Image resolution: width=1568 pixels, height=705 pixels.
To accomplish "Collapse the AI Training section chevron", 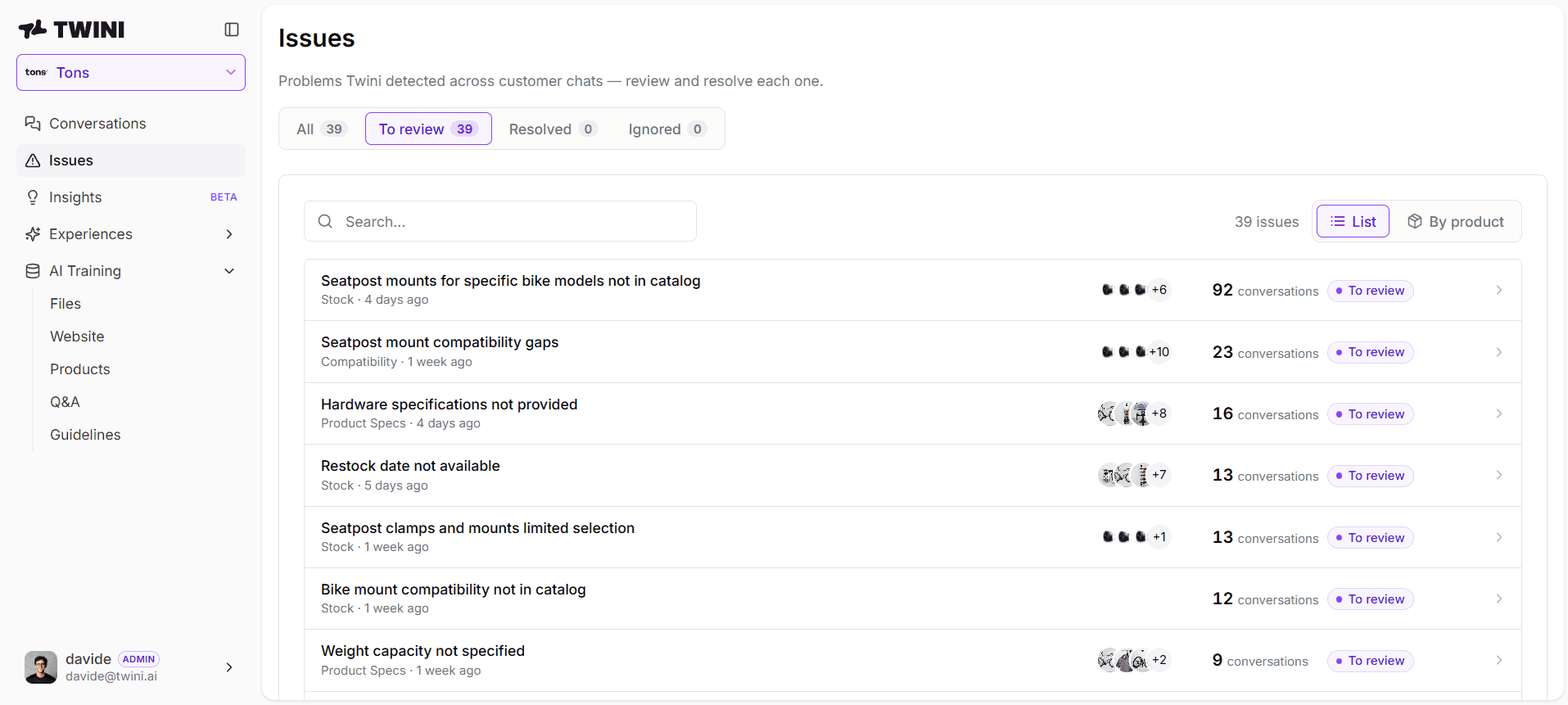I will pos(229,271).
